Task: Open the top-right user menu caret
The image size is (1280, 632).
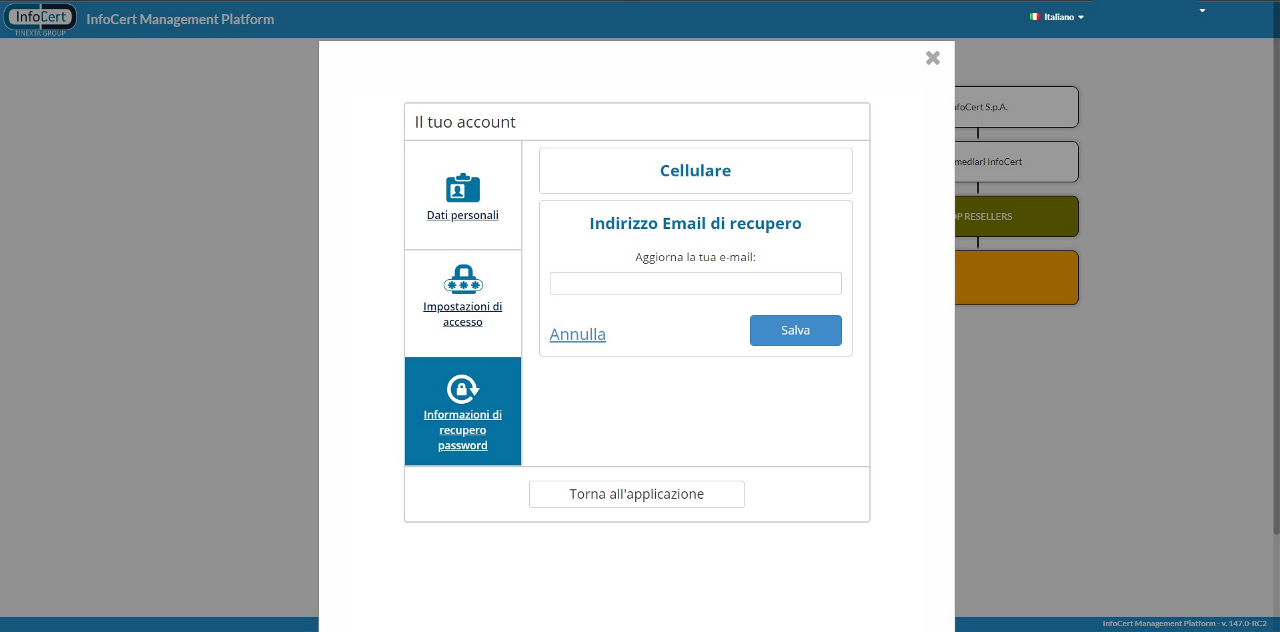Action: coord(1202,11)
